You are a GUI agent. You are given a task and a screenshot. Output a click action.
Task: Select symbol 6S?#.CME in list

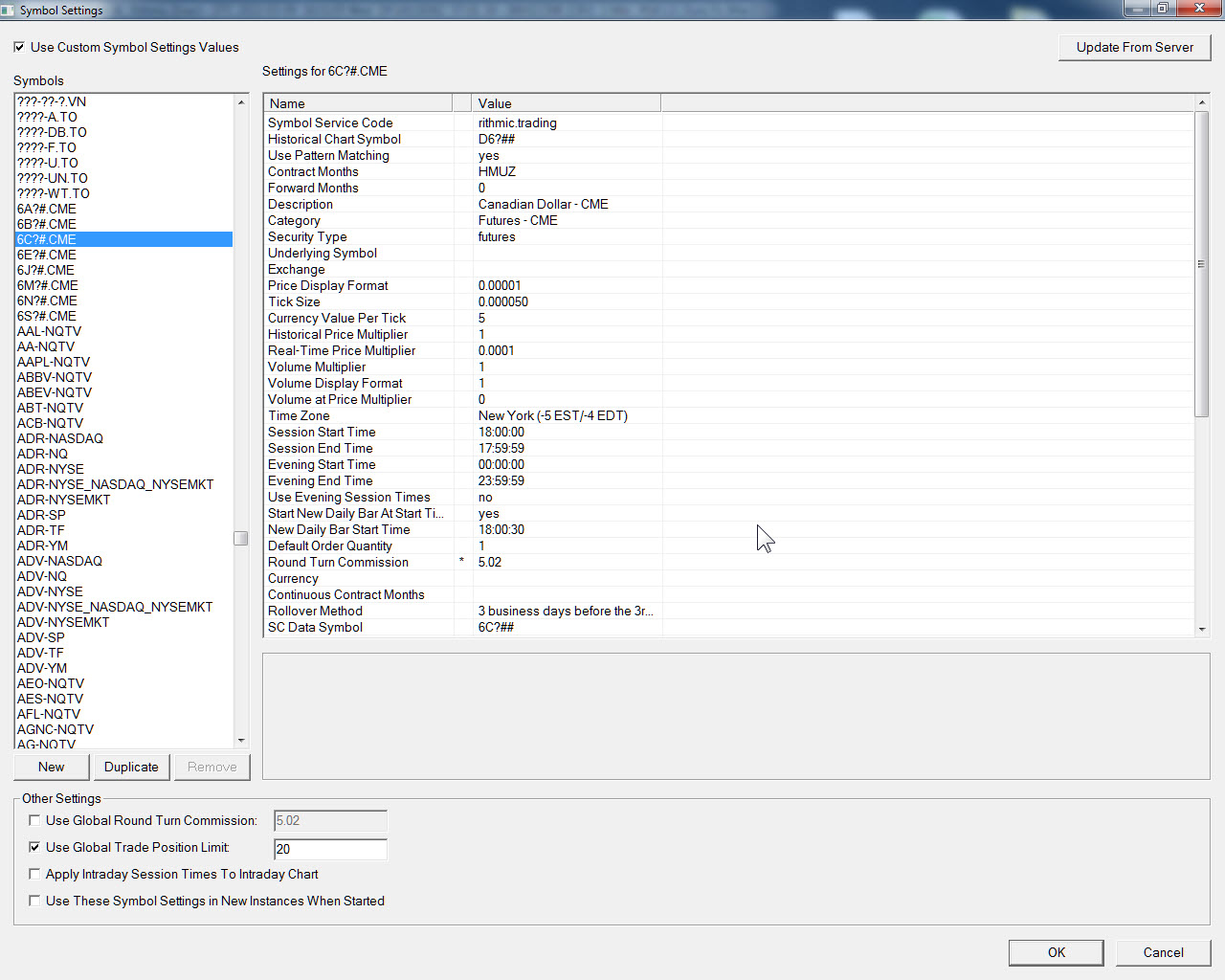123,316
